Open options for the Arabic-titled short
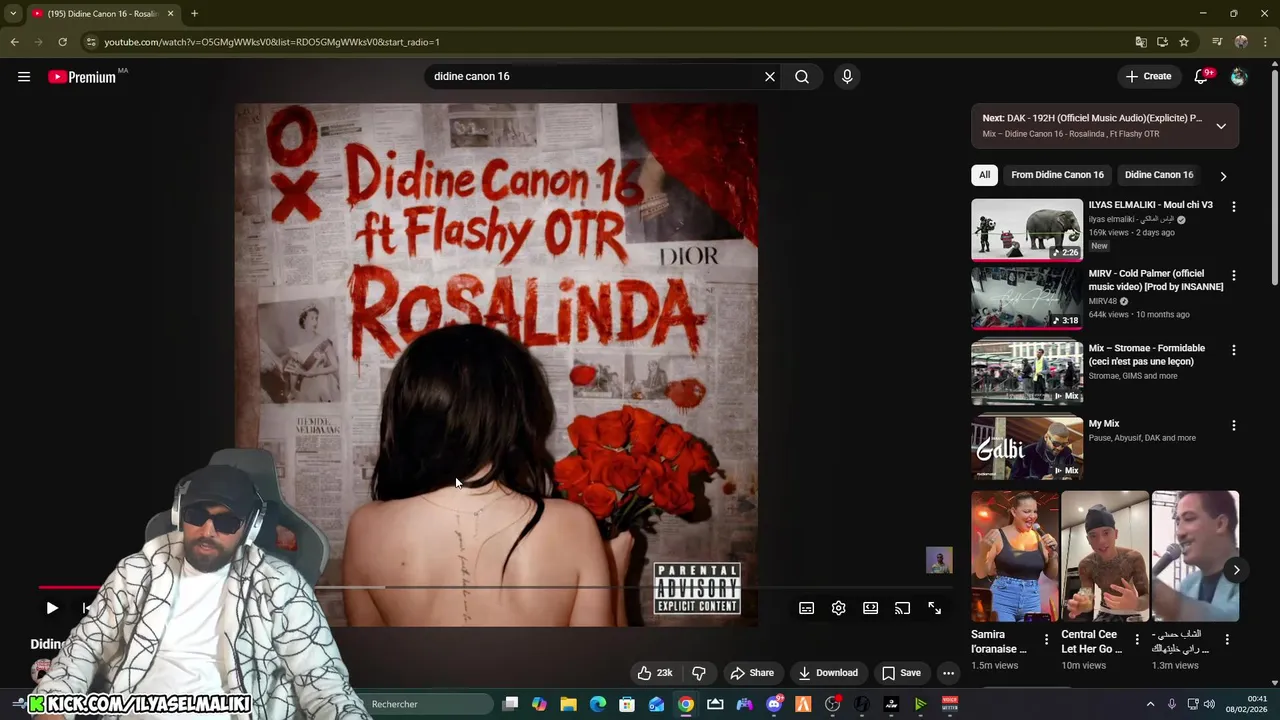This screenshot has height=720, width=1280. [x=1227, y=639]
